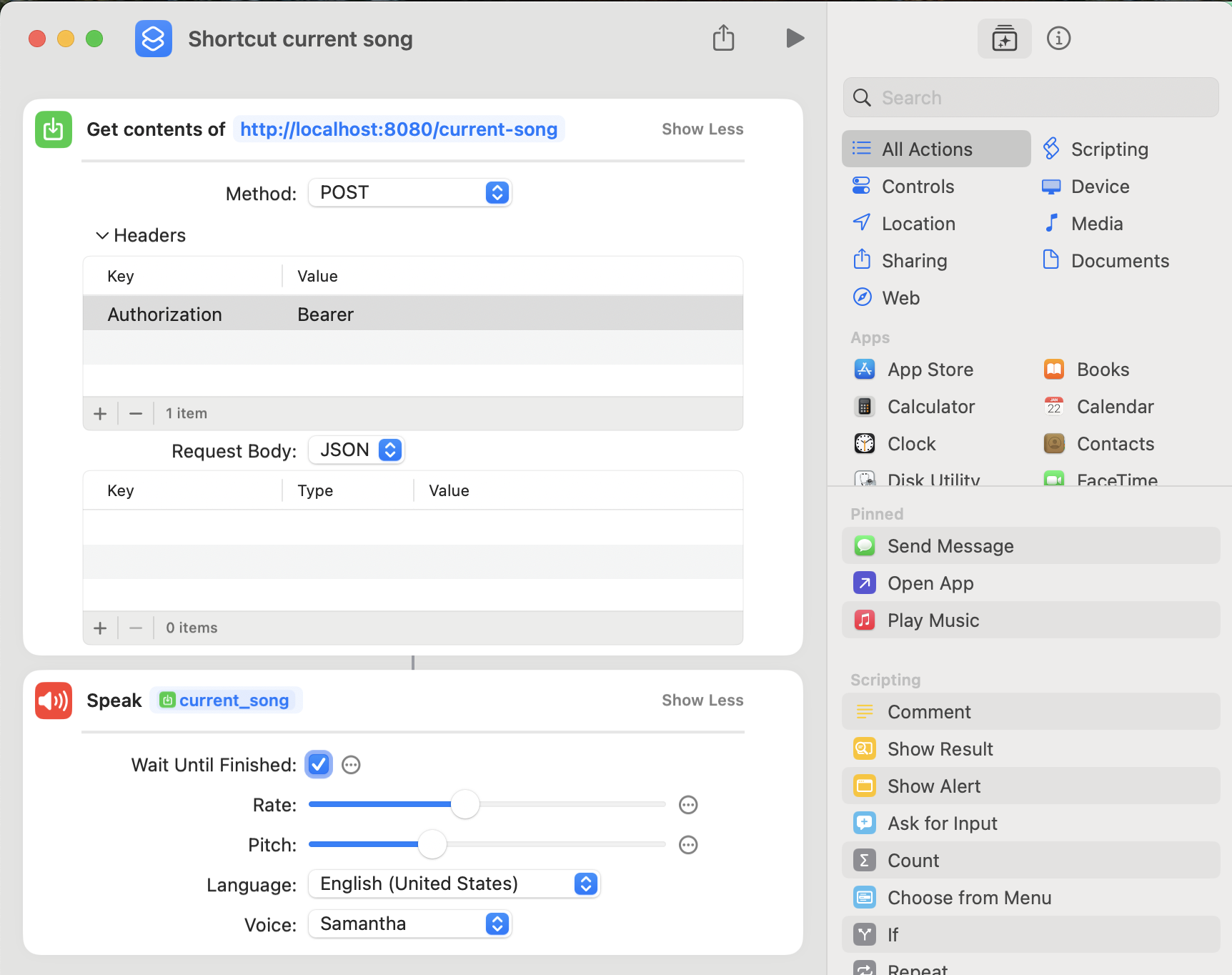This screenshot has height=975, width=1232.
Task: Click the Count action sigma icon
Action: [865, 861]
